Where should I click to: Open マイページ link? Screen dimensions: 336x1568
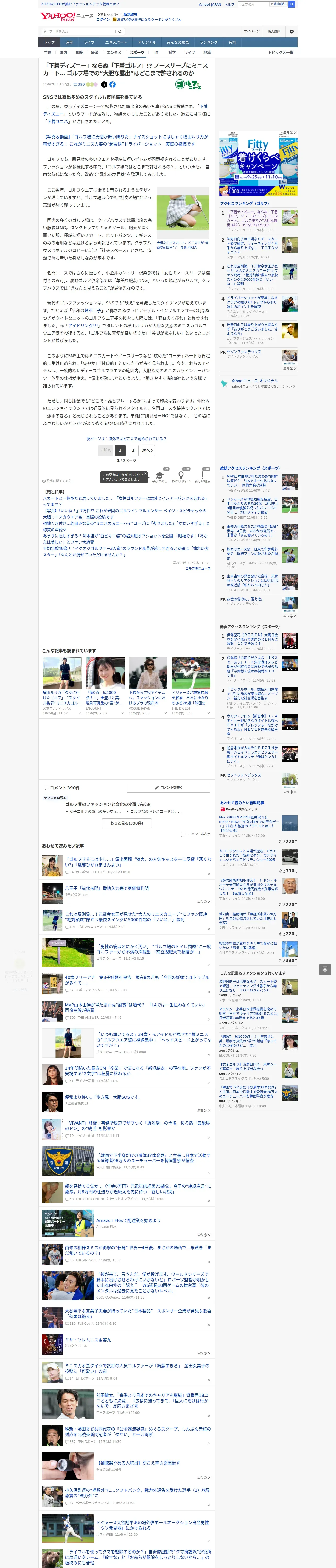(x=251, y=32)
